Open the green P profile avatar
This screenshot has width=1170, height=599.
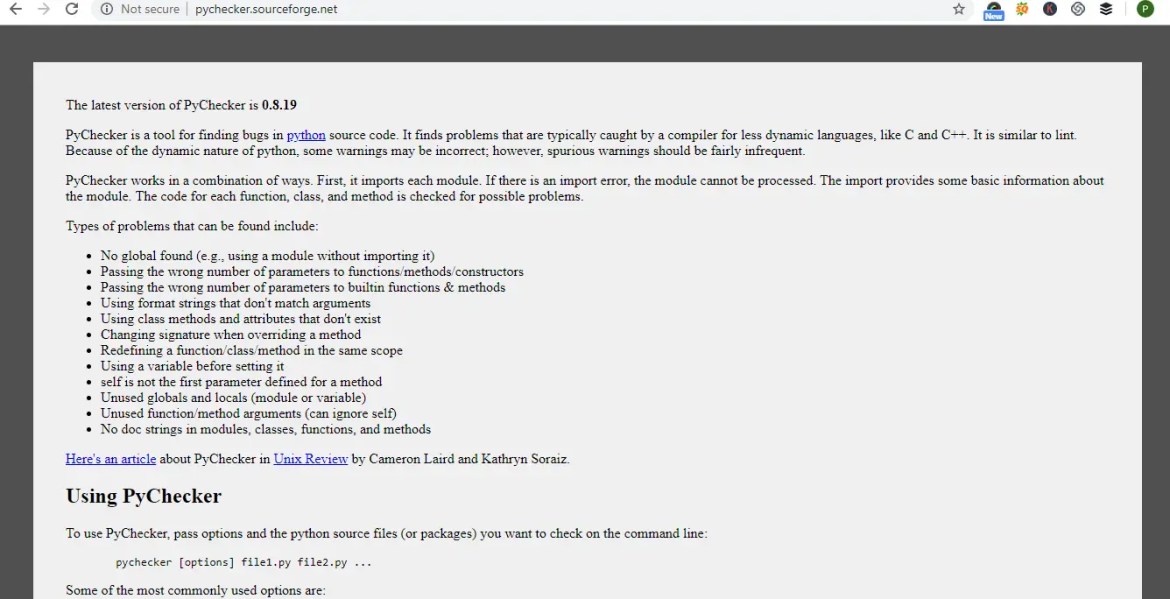tap(1145, 9)
